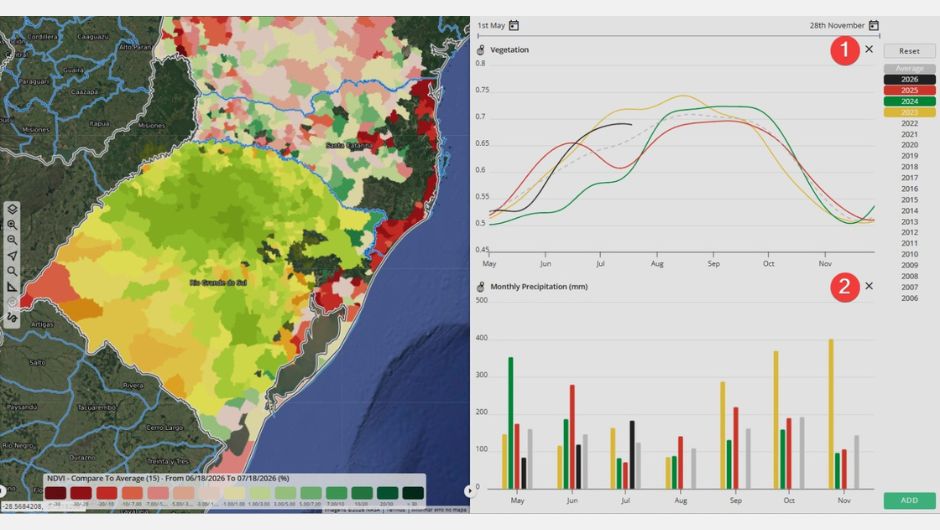Enable the 2017 year series
The height and width of the screenshot is (530, 940).
[909, 177]
